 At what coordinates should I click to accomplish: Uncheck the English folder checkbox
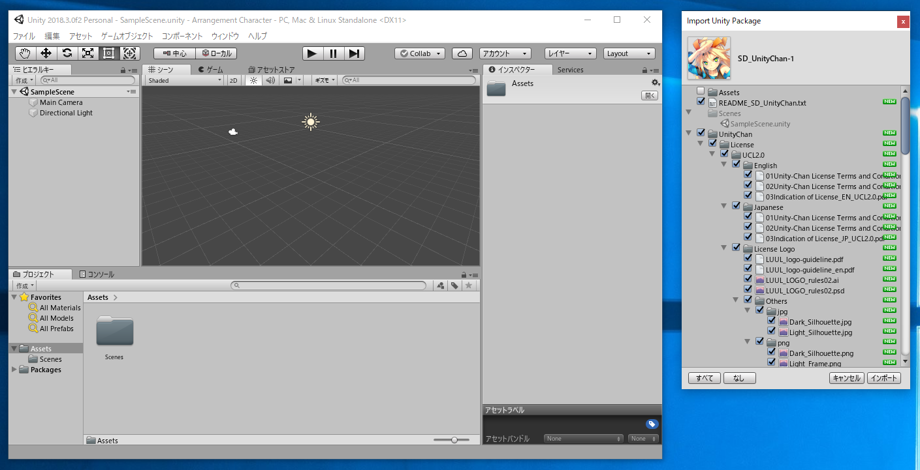736,165
